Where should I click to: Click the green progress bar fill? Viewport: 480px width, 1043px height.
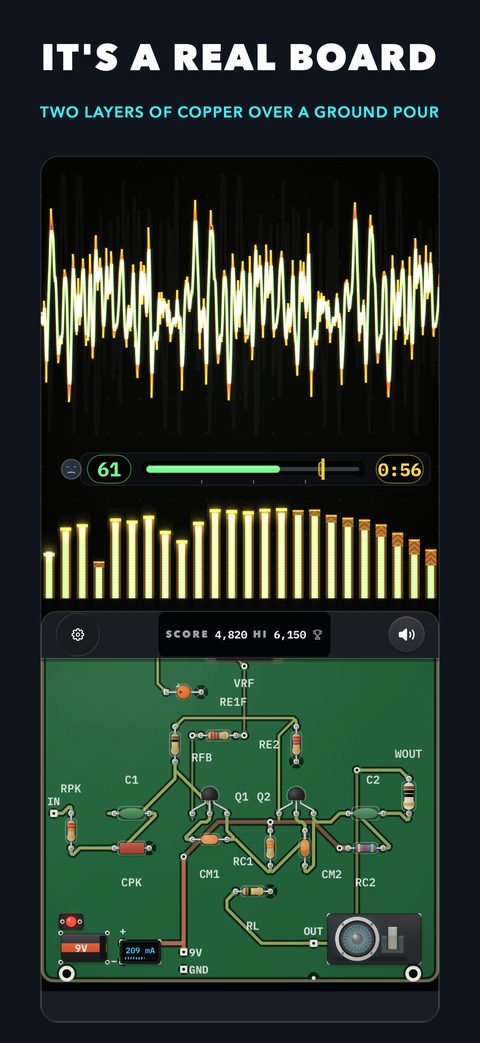pyautogui.click(x=213, y=469)
